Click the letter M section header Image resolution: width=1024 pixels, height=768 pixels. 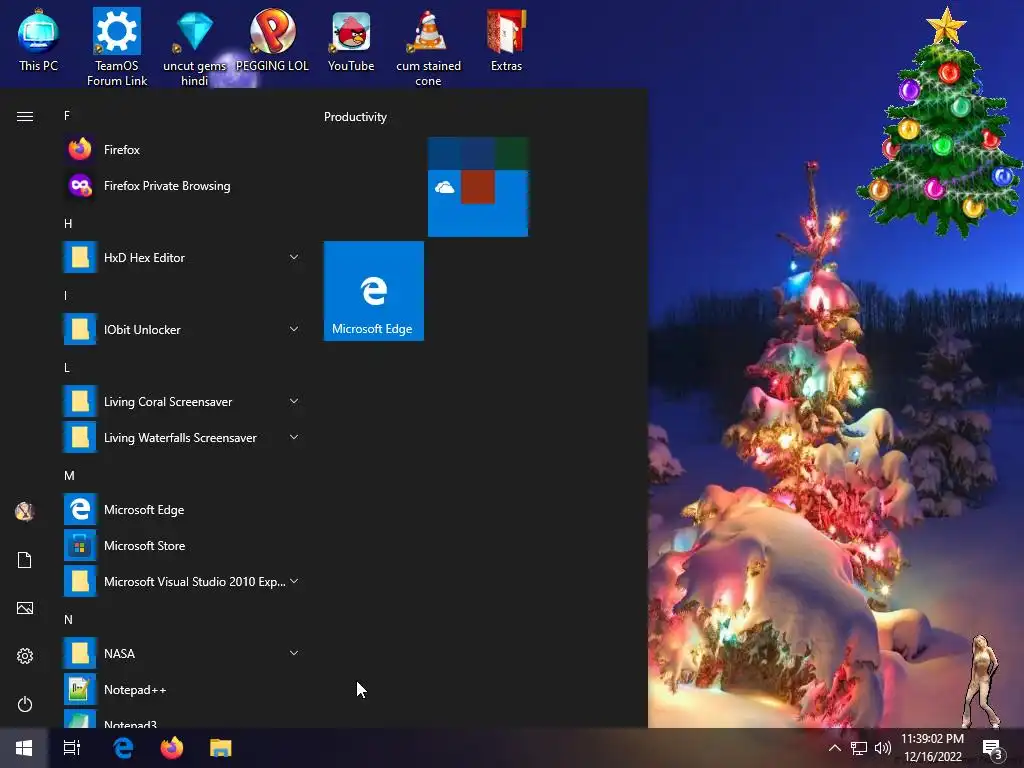[x=69, y=475]
